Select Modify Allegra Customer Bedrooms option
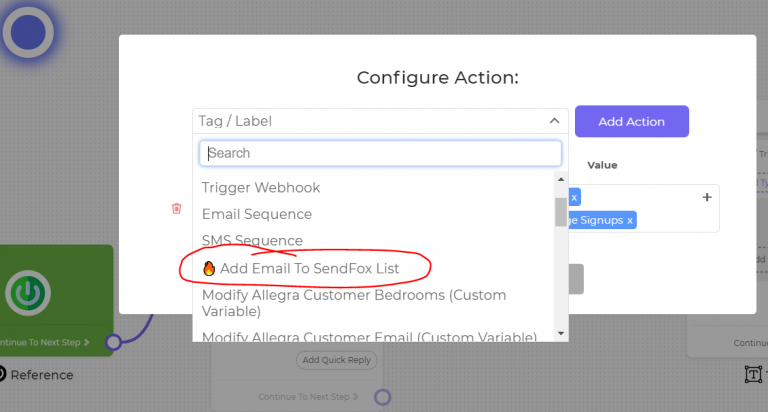This screenshot has height=412, width=768. click(x=354, y=303)
